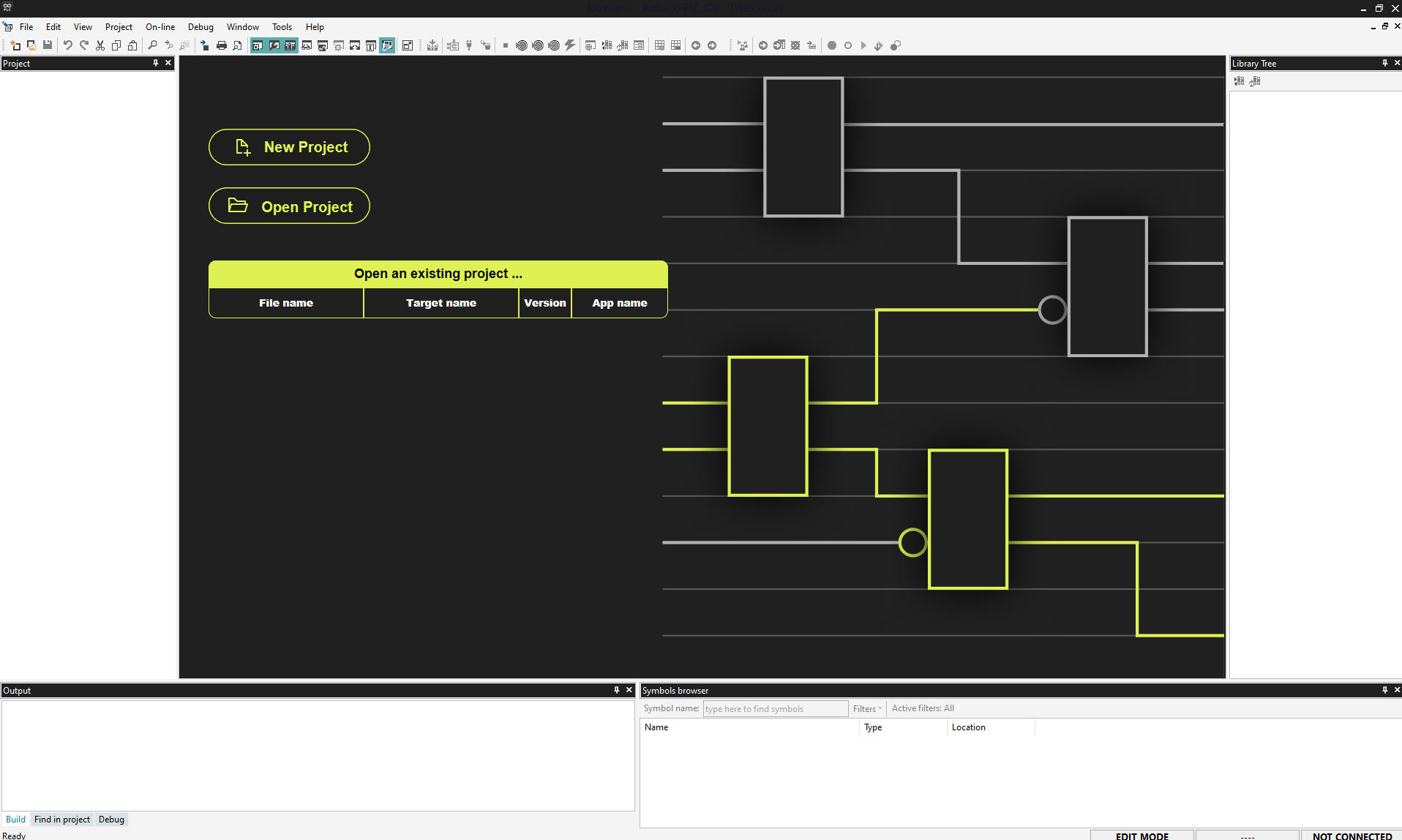Click the Type column in Symbols browser
Image resolution: width=1402 pixels, height=840 pixels.
click(x=903, y=727)
